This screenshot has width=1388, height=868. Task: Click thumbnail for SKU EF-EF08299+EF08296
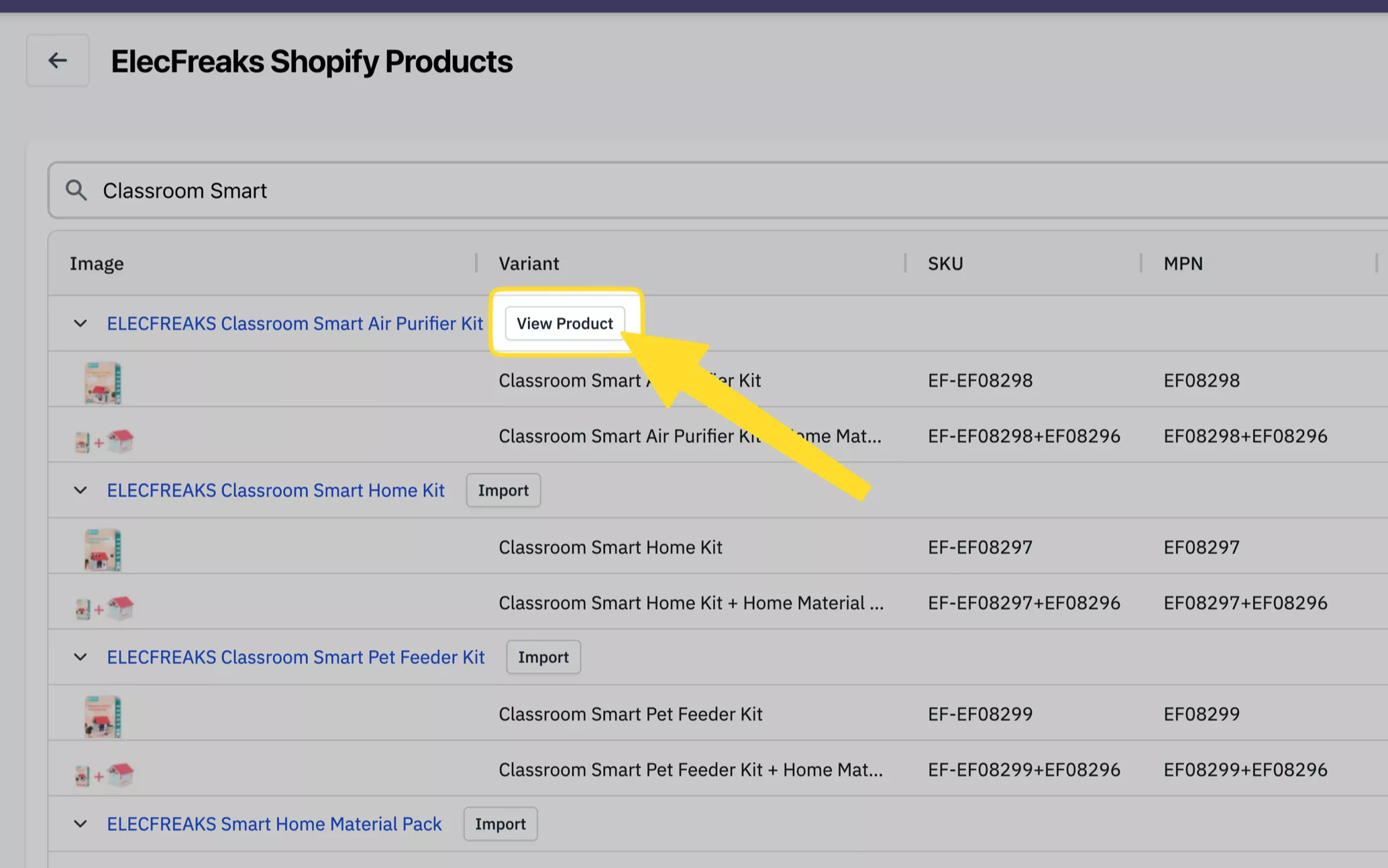pyautogui.click(x=104, y=775)
